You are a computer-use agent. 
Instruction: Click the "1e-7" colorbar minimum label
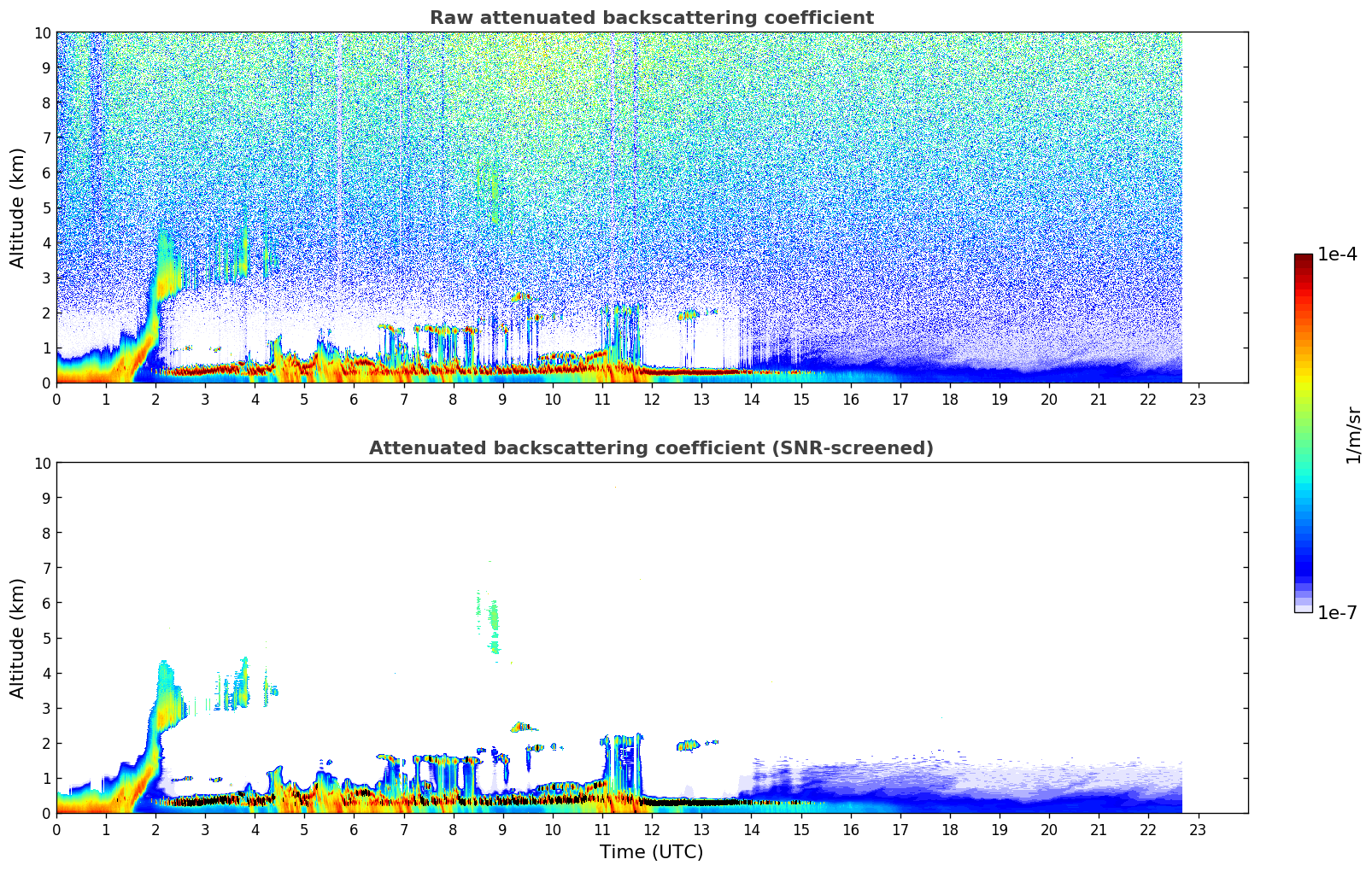tap(1337, 612)
